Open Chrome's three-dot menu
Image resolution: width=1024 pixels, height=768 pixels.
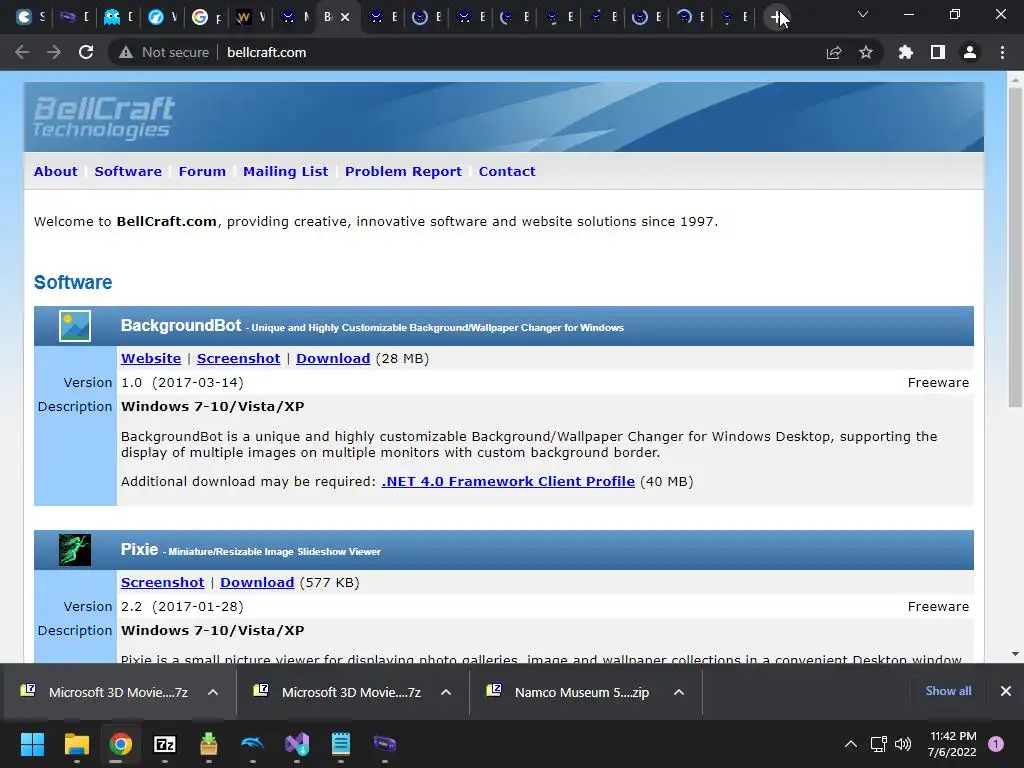(x=1002, y=52)
